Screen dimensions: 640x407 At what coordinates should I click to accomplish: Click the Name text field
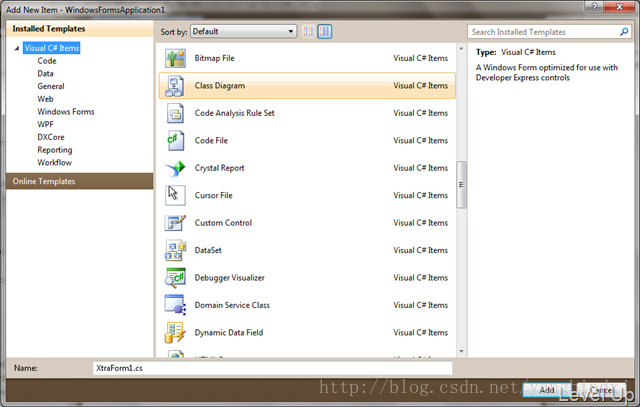[273, 368]
